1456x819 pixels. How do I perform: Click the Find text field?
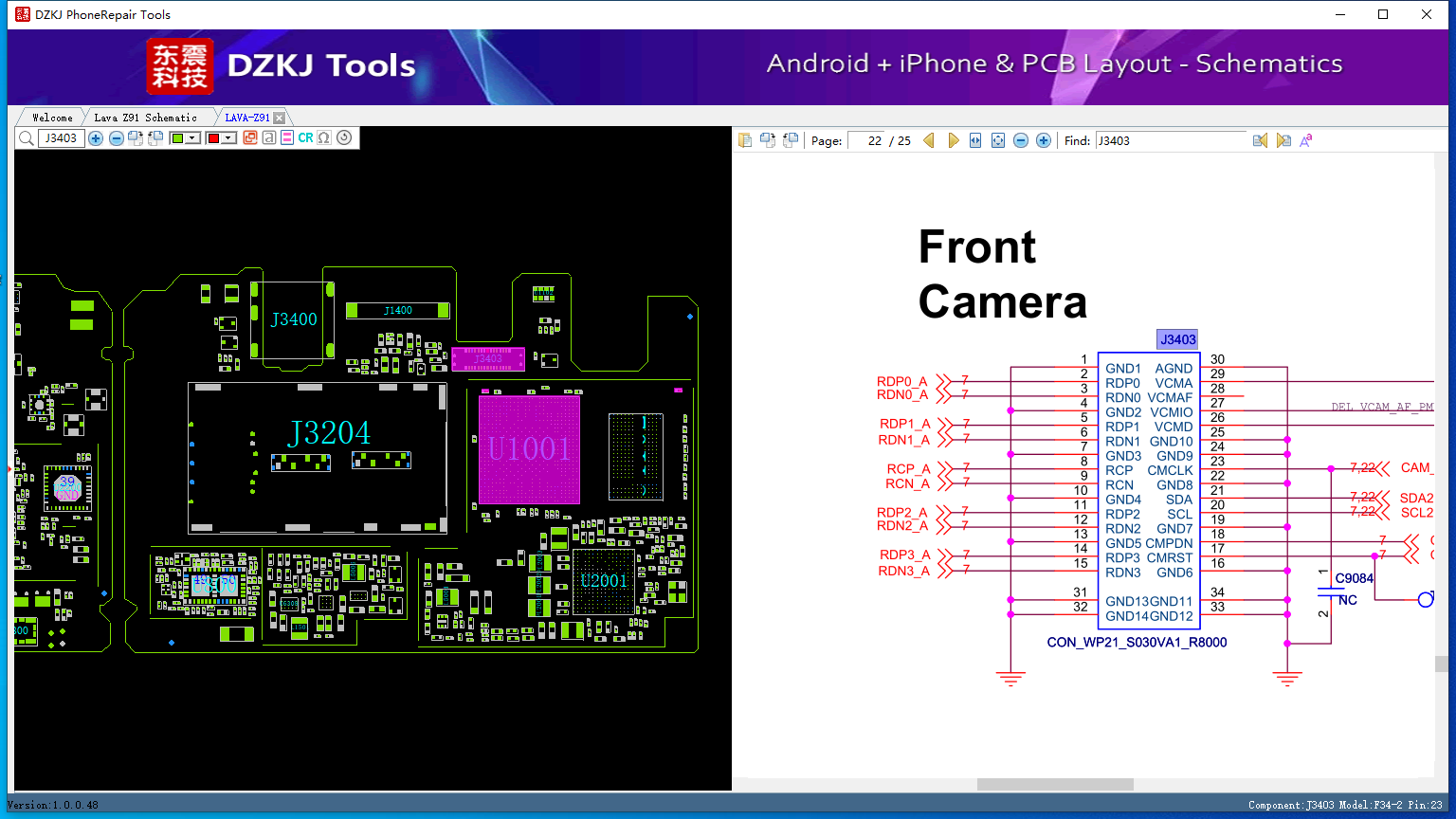[x=1171, y=140]
